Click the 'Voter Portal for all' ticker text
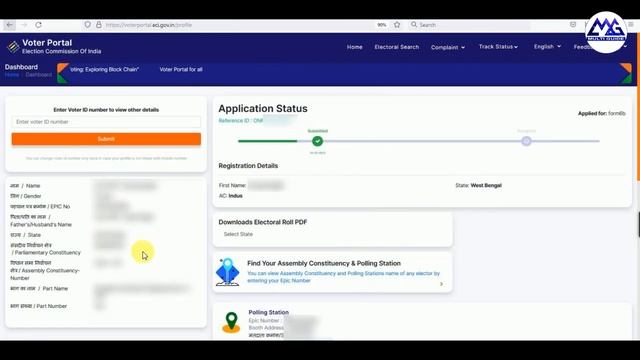This screenshot has width=640, height=360. (181, 69)
